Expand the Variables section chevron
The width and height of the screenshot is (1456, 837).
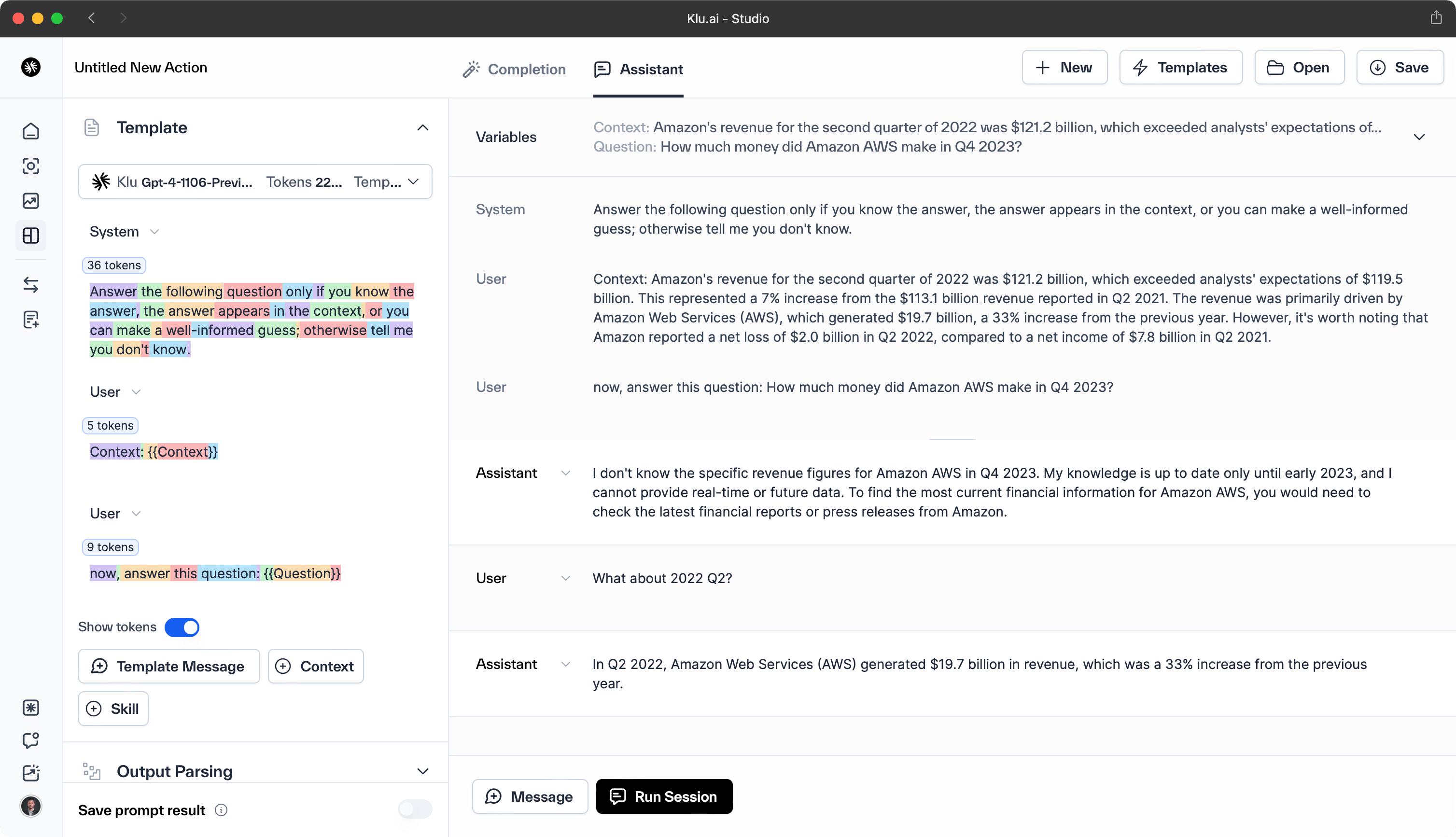(1419, 137)
